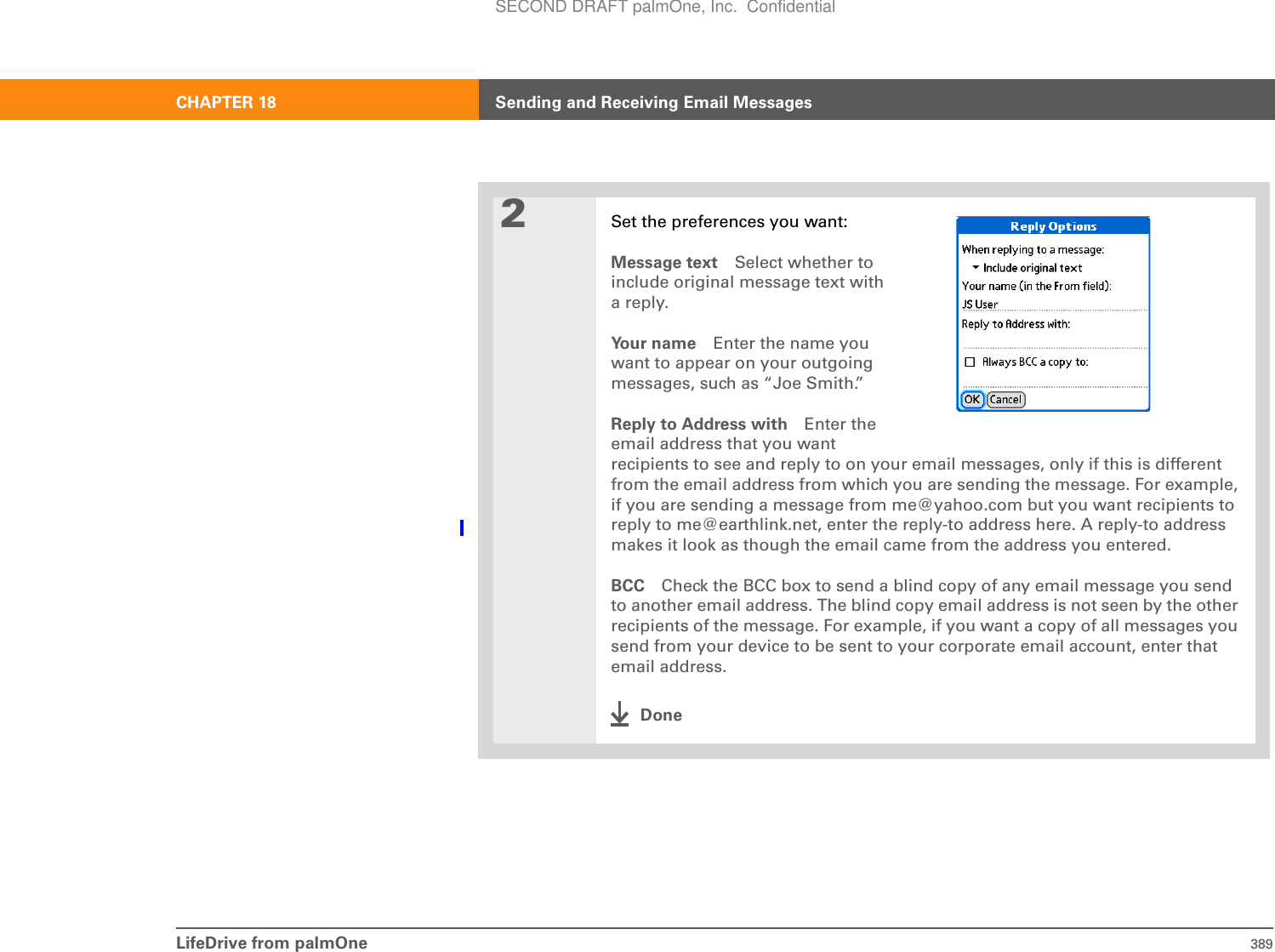Click the Reply to Address with input line
Viewport: 1275px width, 952px height.
(1055, 341)
